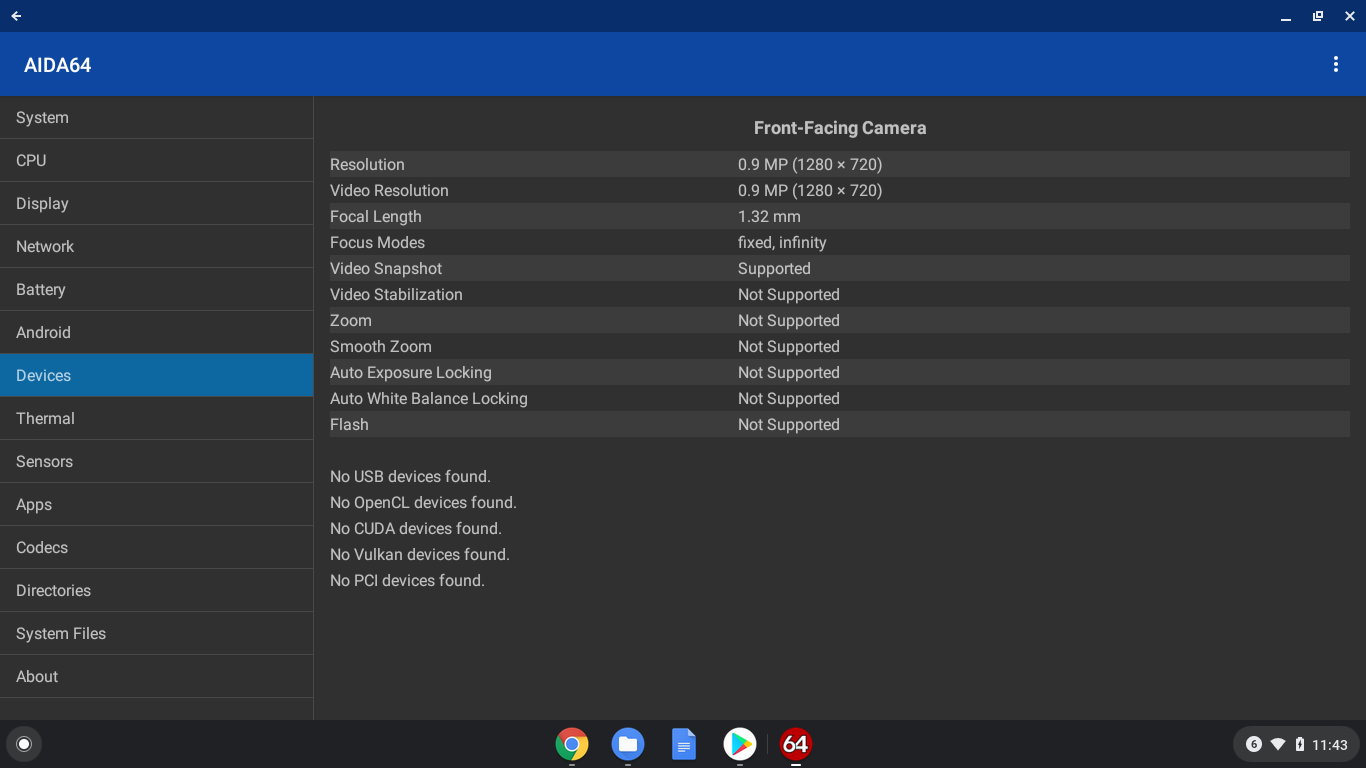Click the Wi-Fi status icon

pos(1278,744)
